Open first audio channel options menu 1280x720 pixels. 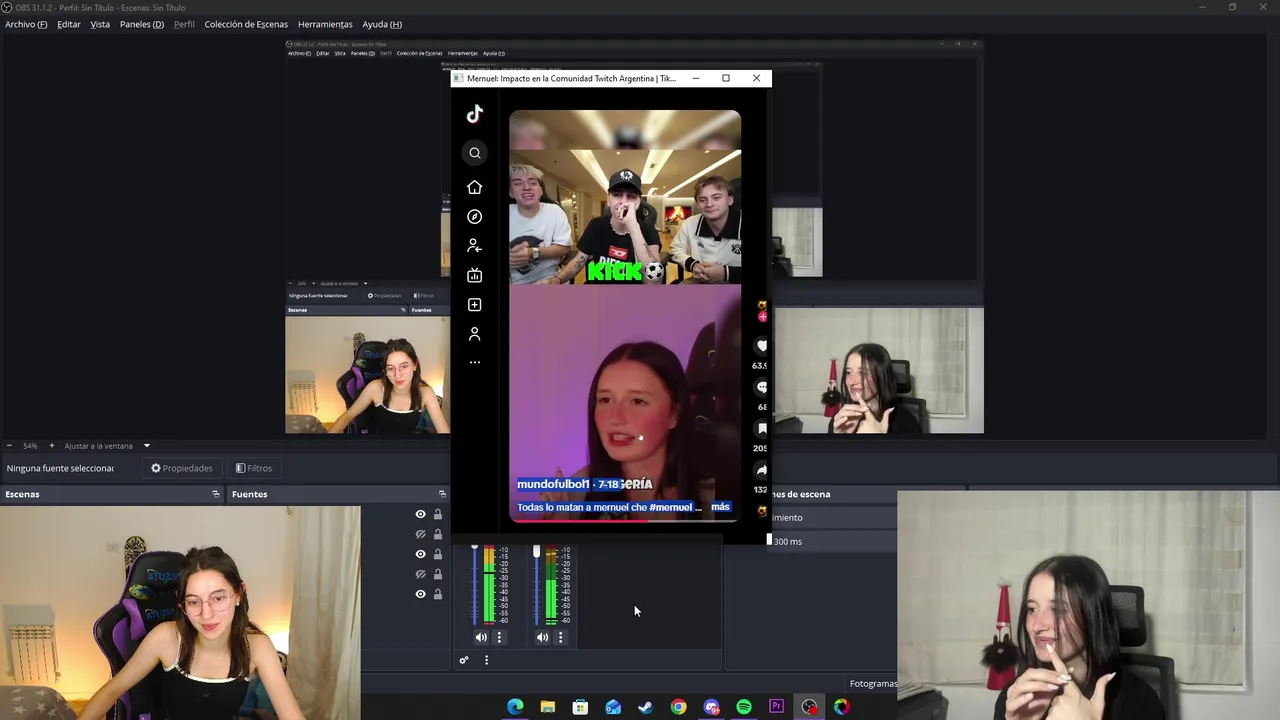pyautogui.click(x=499, y=637)
